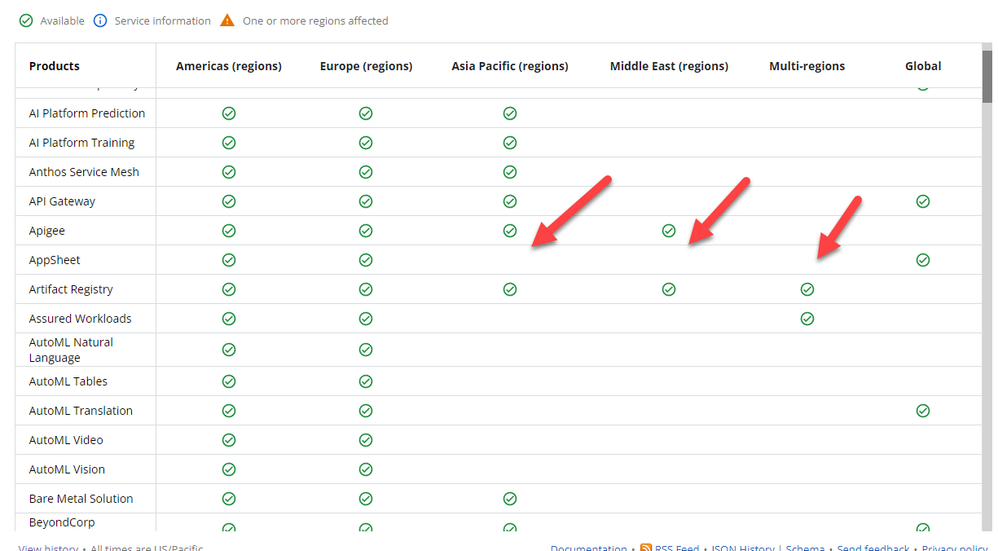Open AI Platform Prediction Asia Pacific status check

(x=510, y=113)
